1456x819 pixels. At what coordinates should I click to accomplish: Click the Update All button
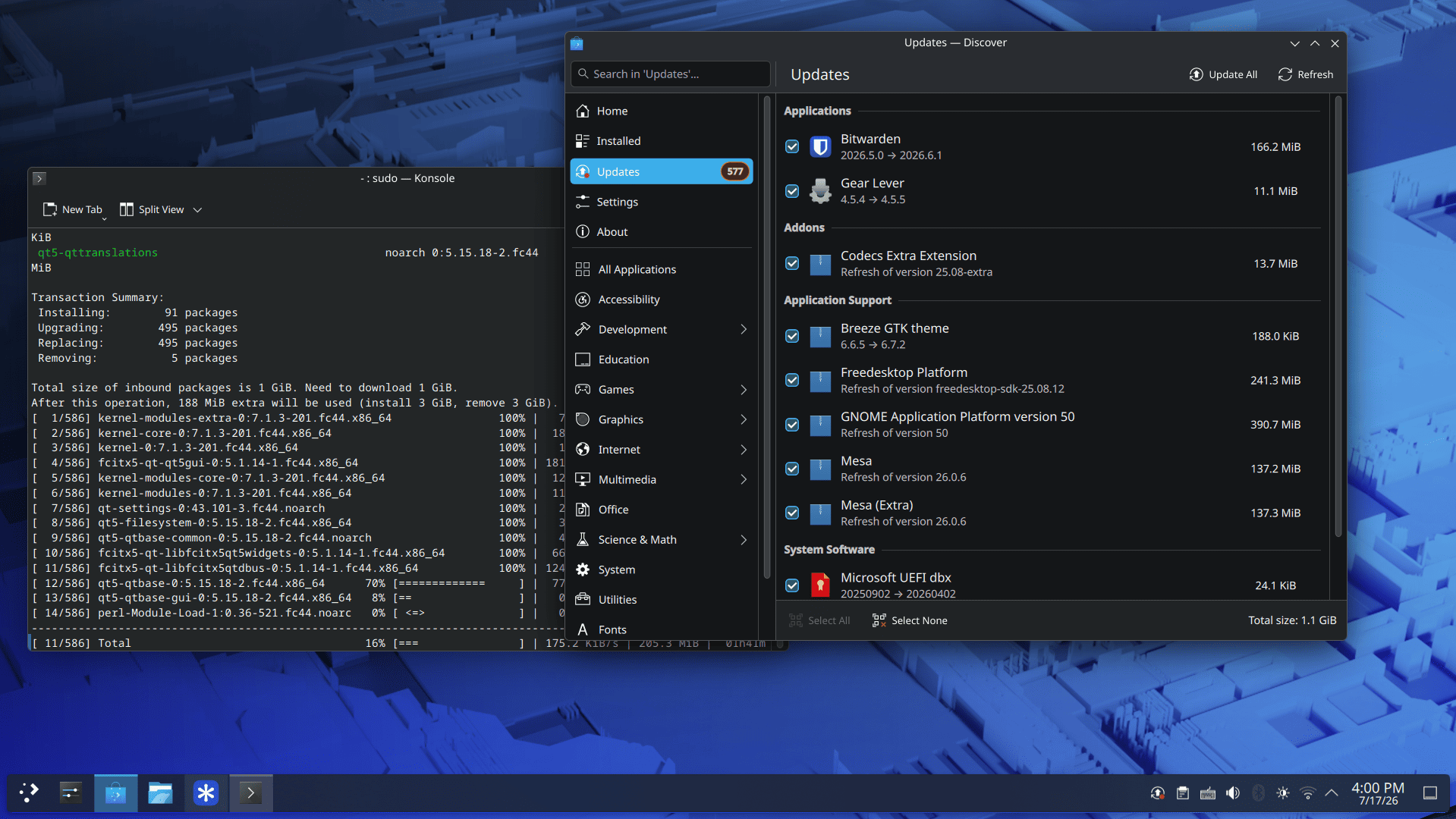click(1223, 74)
